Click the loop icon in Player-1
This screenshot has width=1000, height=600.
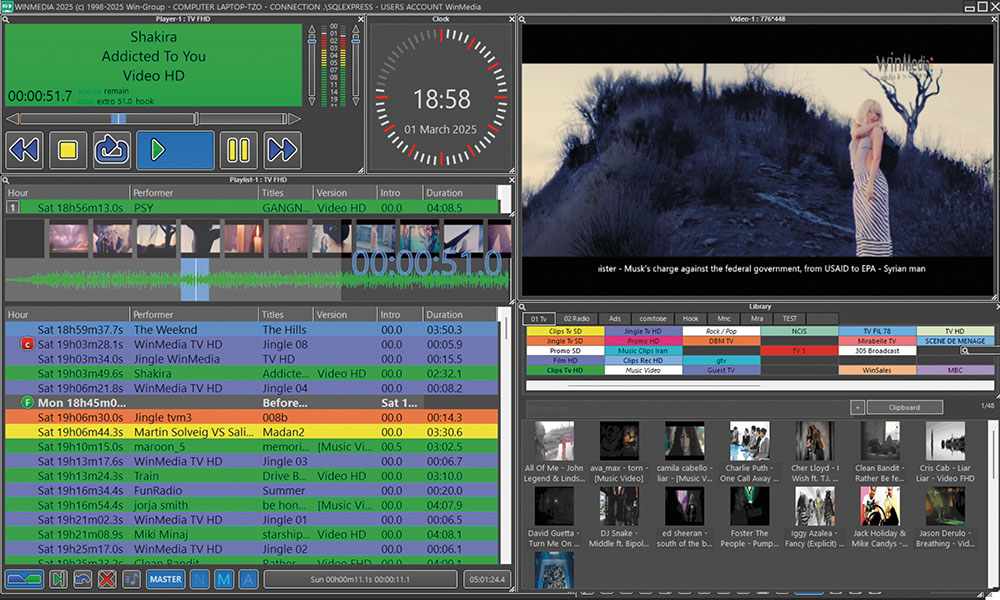pyautogui.click(x=112, y=150)
